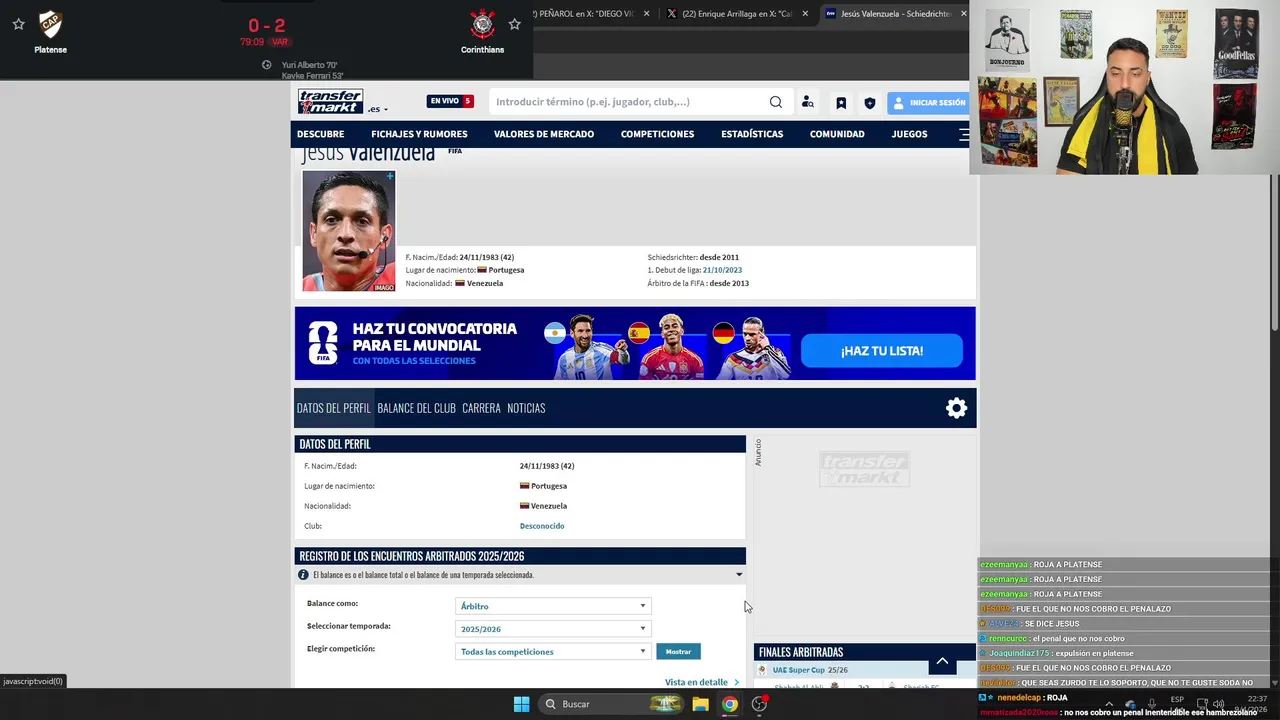The height and width of the screenshot is (720, 1280).
Task: Click the info icon beside balance note
Action: pos(303,575)
